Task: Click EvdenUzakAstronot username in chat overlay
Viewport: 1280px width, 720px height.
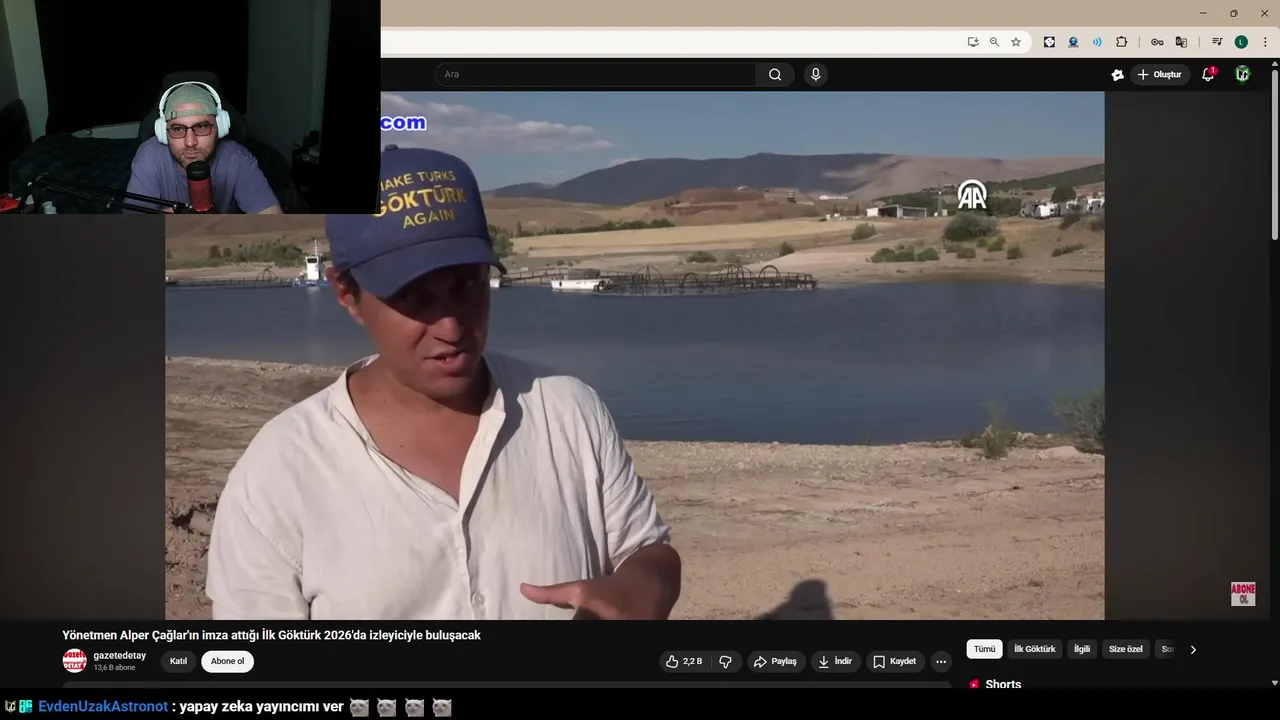Action: point(103,706)
